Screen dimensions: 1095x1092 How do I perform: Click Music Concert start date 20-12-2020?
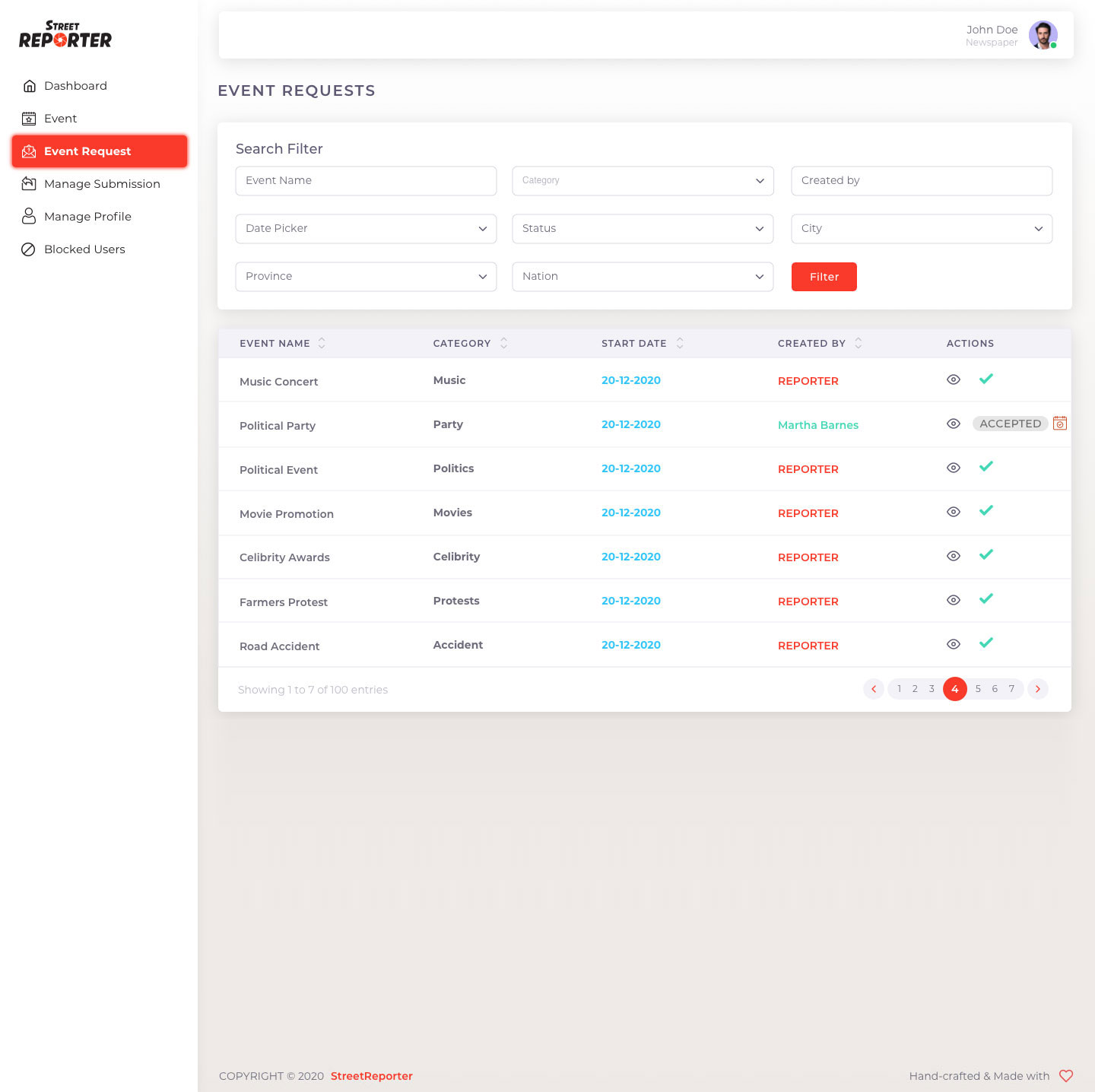pyautogui.click(x=631, y=380)
